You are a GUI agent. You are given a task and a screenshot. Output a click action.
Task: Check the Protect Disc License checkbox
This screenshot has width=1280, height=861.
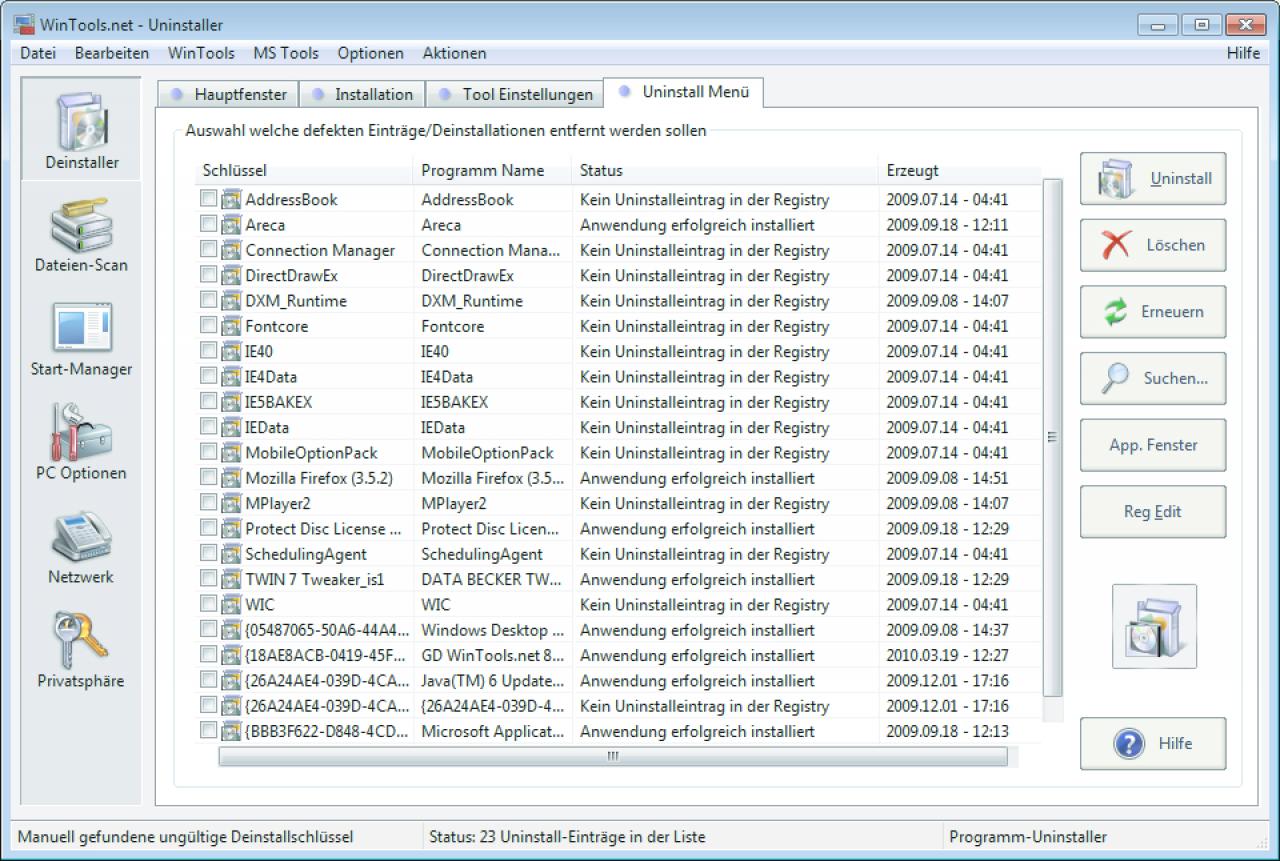click(208, 528)
